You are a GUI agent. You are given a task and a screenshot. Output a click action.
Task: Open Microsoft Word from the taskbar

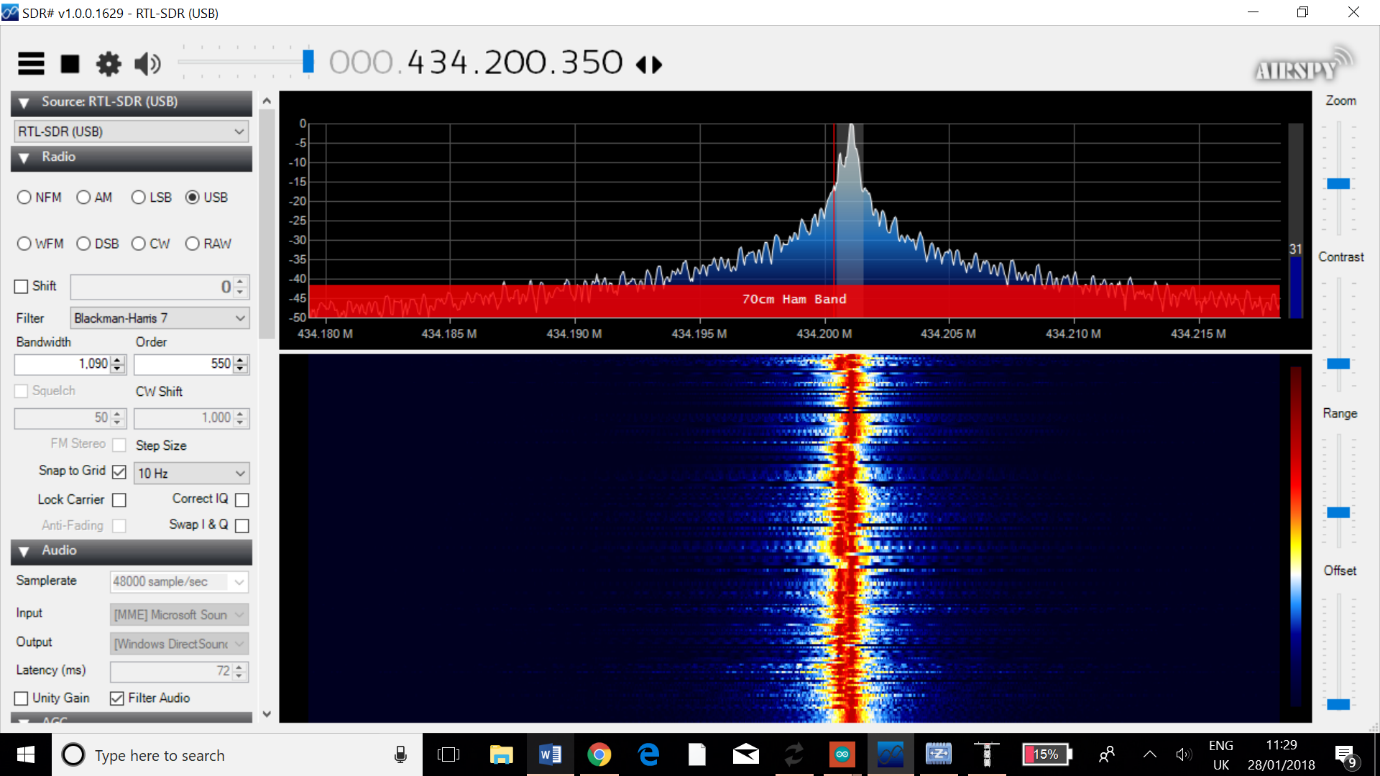(550, 755)
